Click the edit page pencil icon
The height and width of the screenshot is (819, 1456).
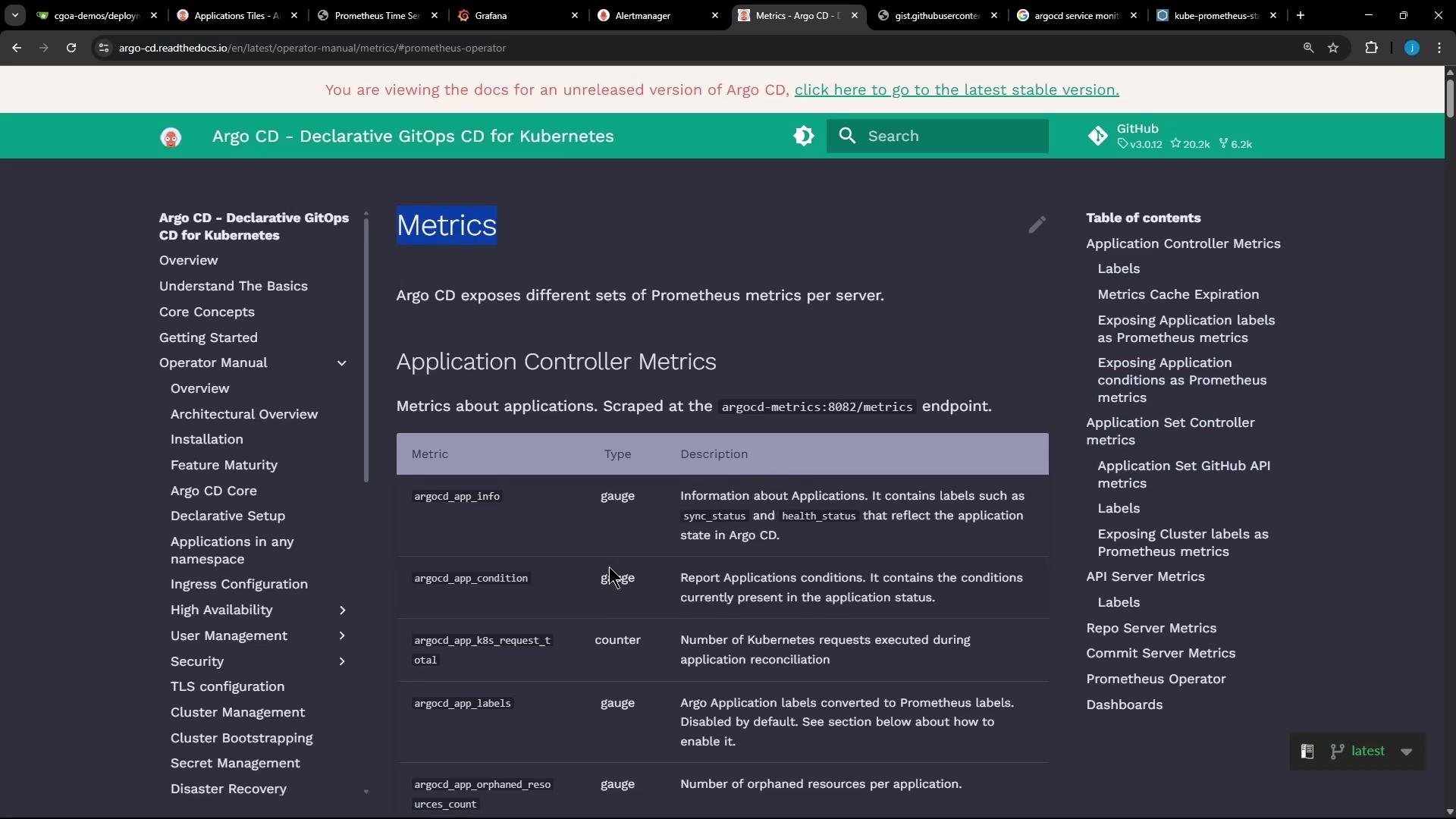click(x=1037, y=224)
